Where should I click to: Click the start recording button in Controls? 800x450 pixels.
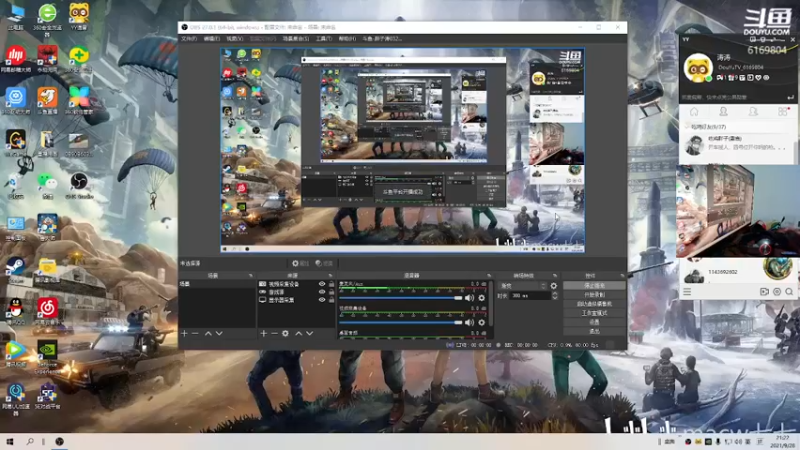(x=594, y=295)
